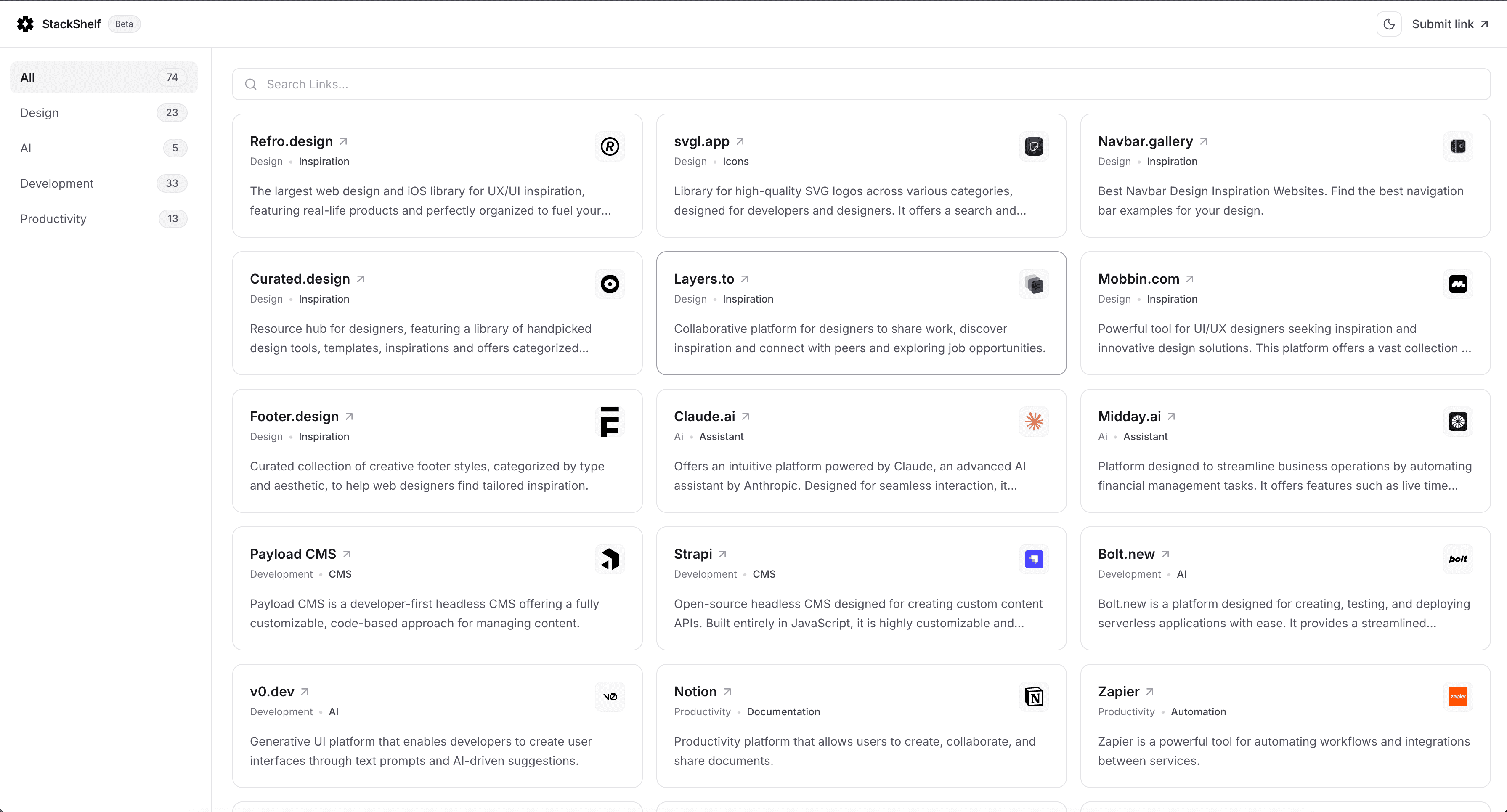Click external arrow next to Layers.to
This screenshot has width=1507, height=812.
[x=745, y=279]
